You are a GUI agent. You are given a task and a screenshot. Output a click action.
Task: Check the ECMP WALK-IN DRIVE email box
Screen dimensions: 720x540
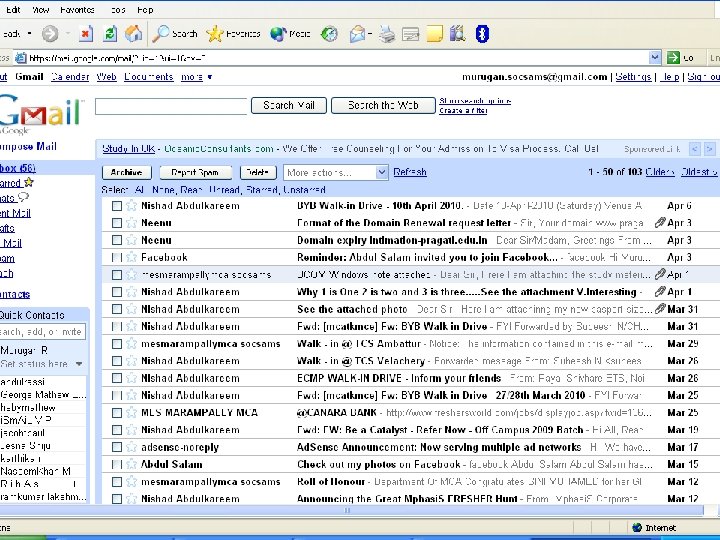coord(117,378)
